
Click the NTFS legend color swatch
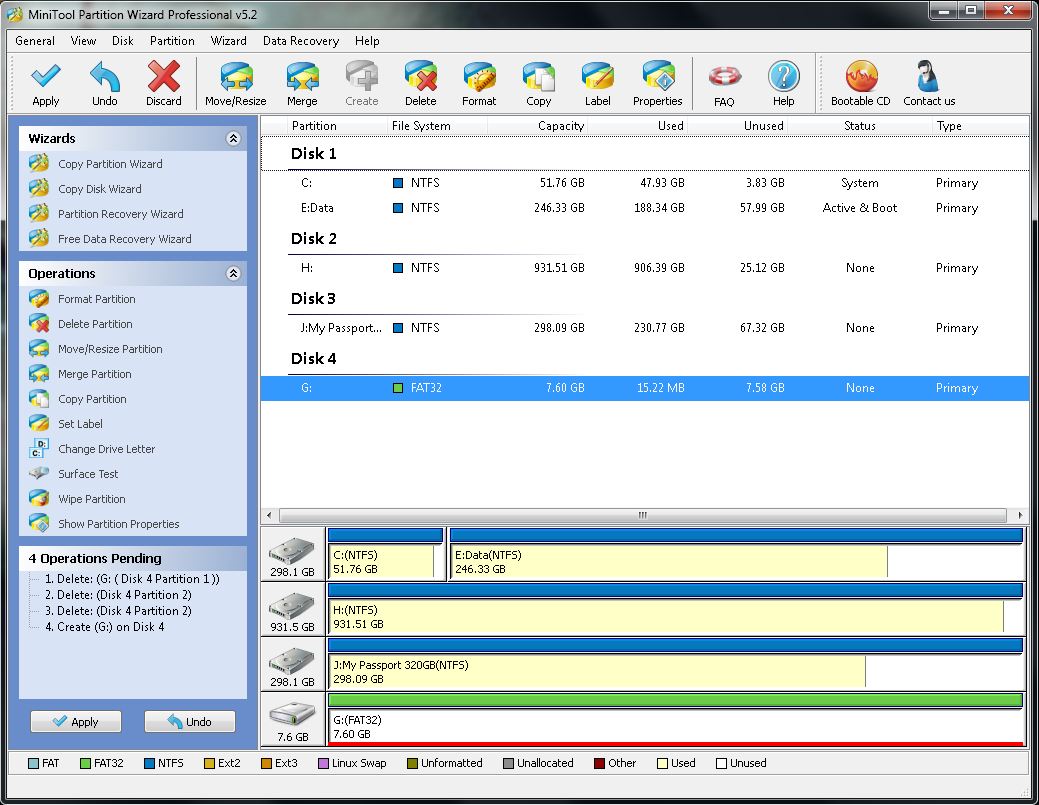pos(149,763)
